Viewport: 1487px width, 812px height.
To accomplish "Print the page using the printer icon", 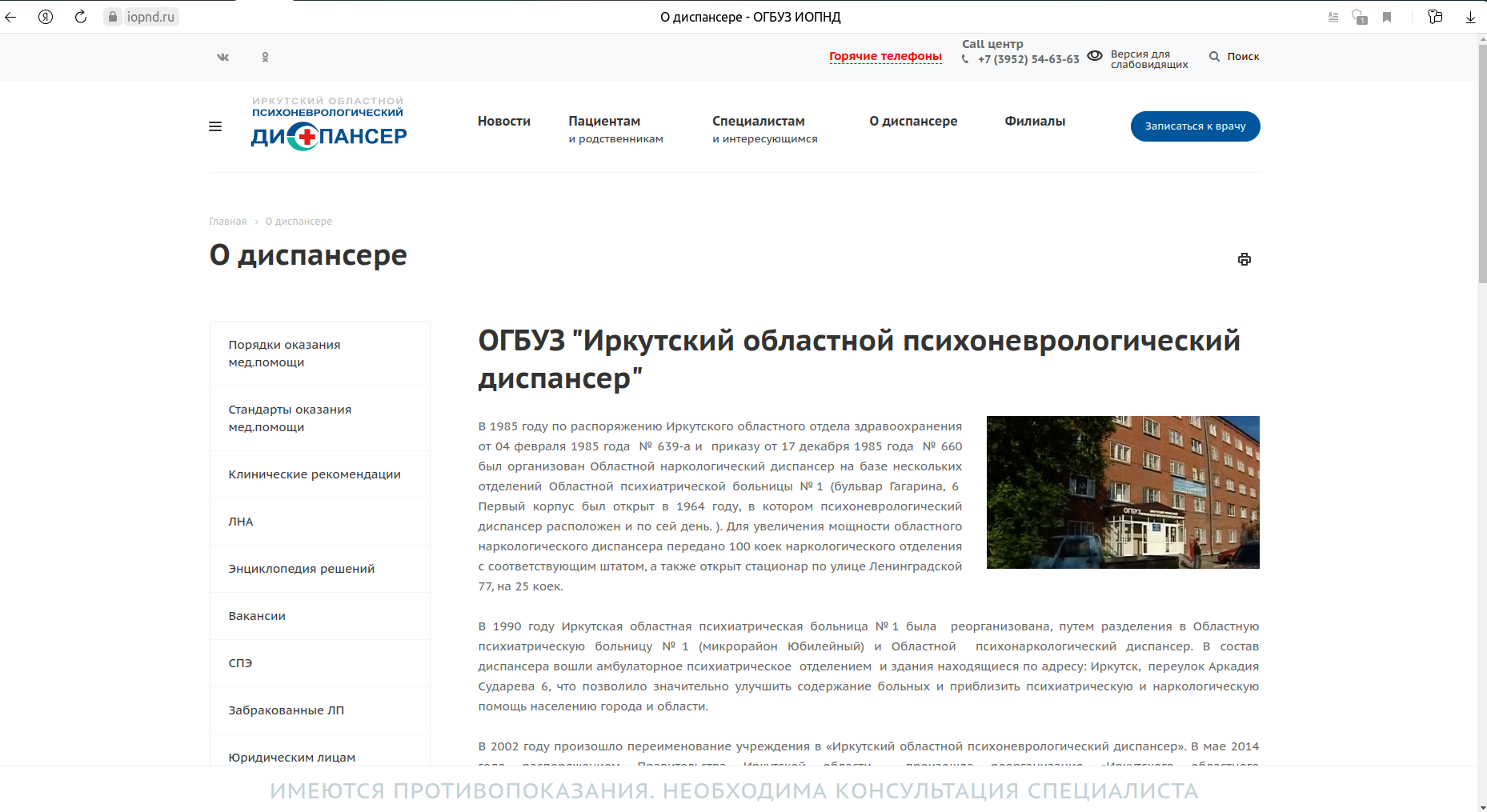I will point(1245,259).
